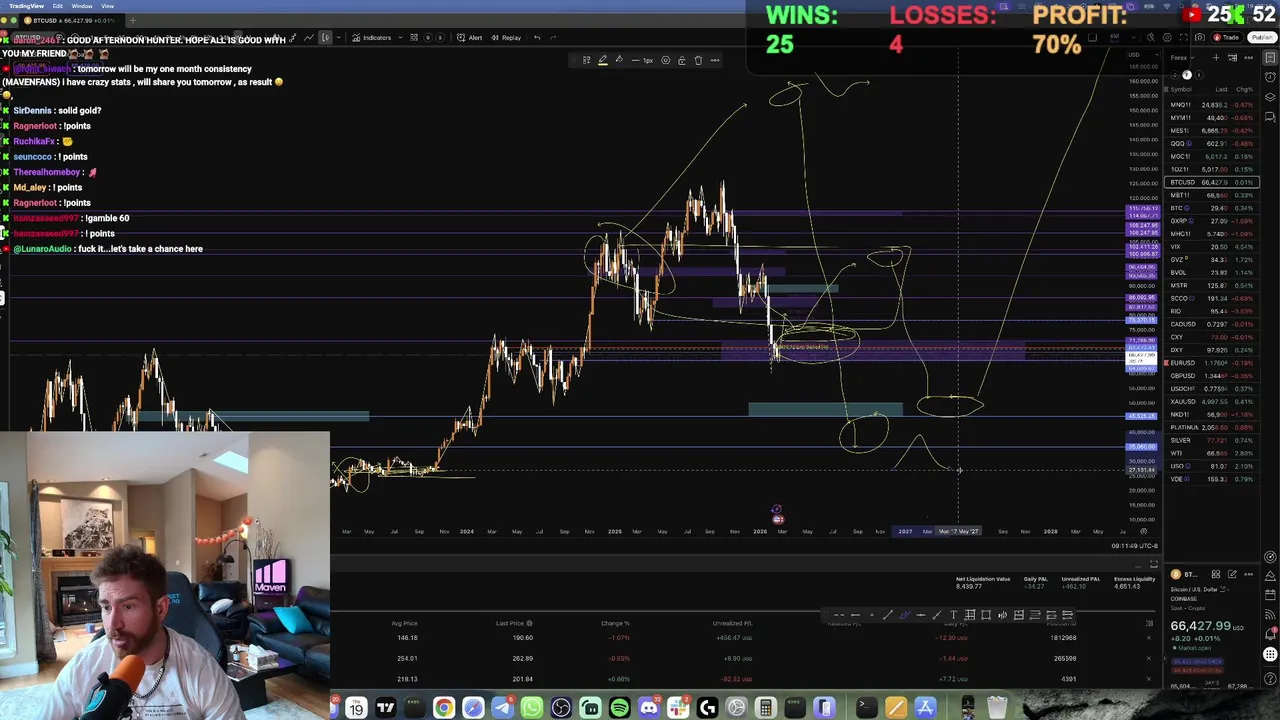Open the Object tree layers icon
Viewport: 1280px width, 720px height.
pyautogui.click(x=1270, y=97)
